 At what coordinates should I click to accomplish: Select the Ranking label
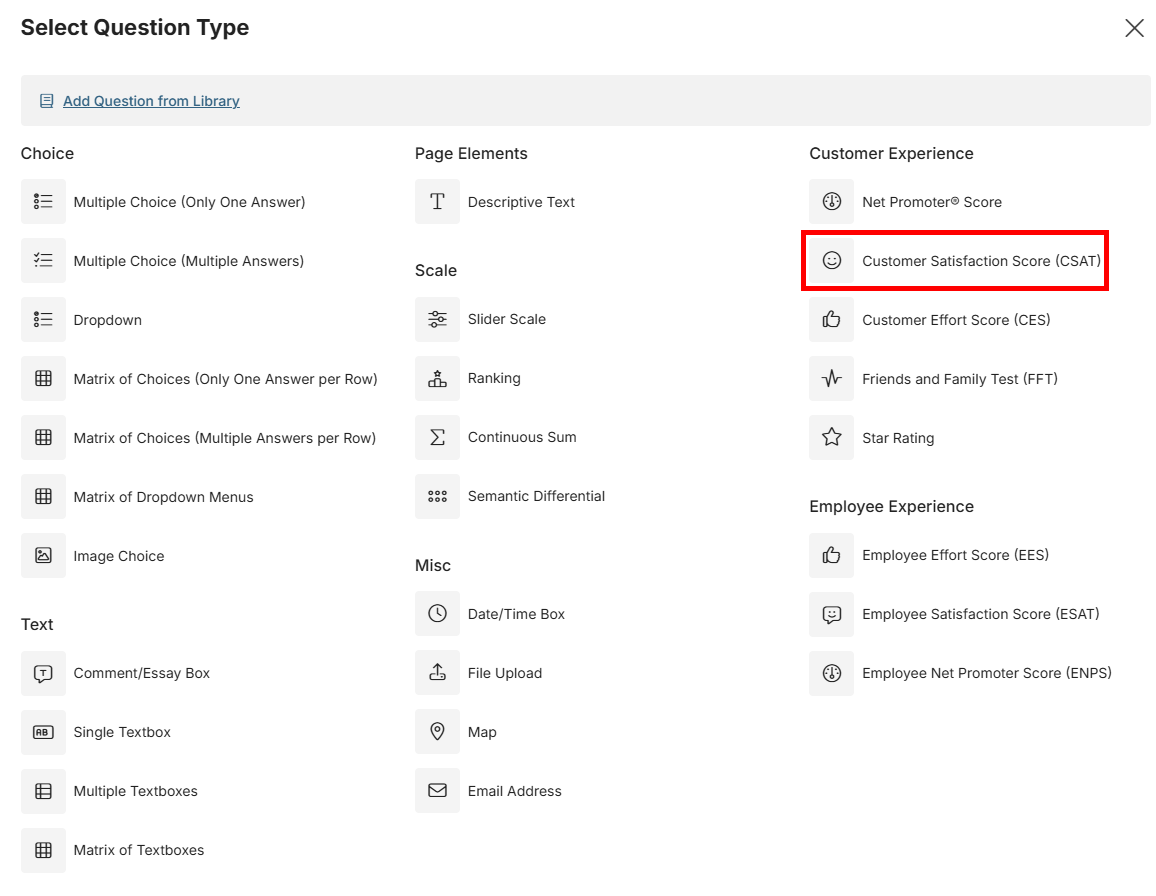coord(494,378)
